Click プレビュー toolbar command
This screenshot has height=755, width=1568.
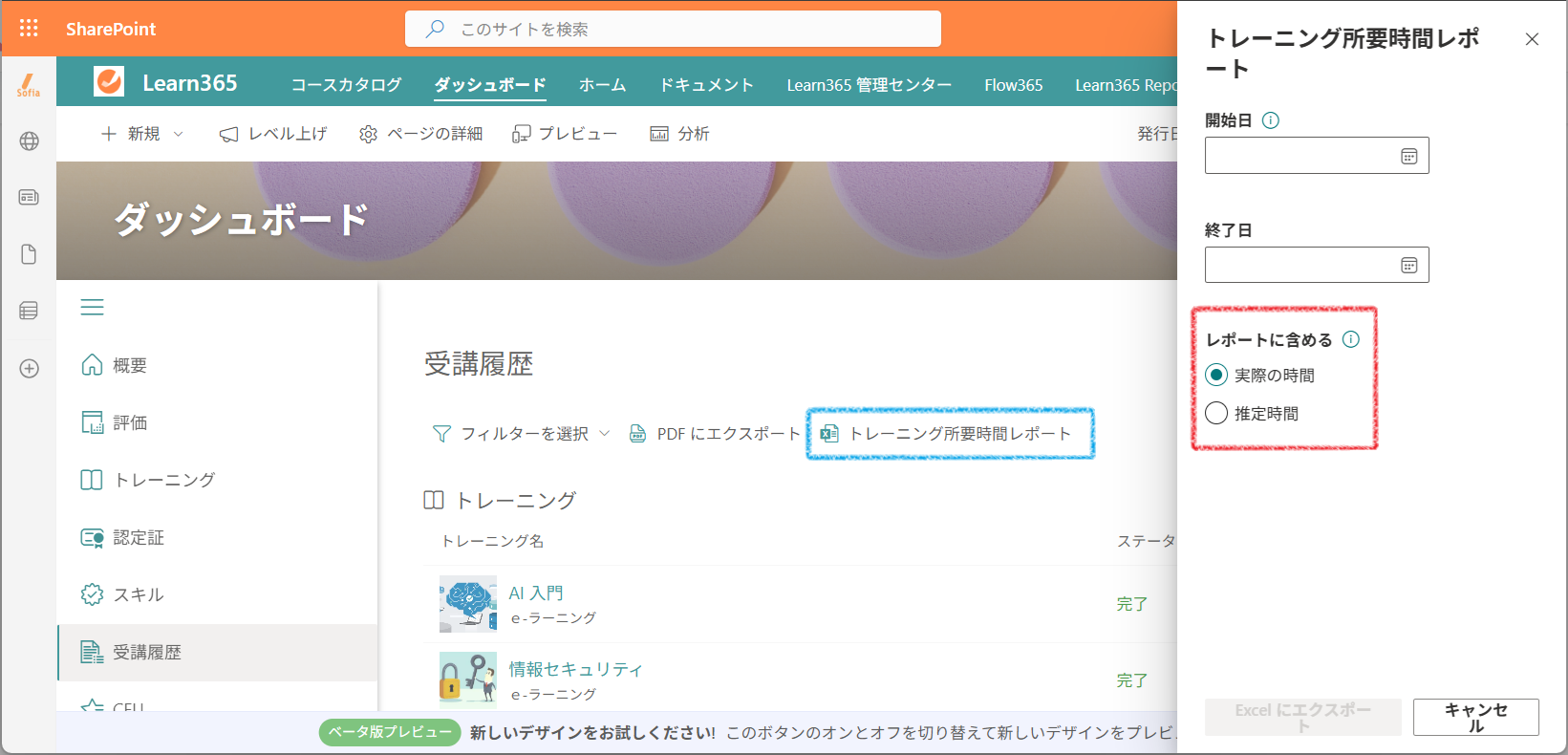[565, 134]
